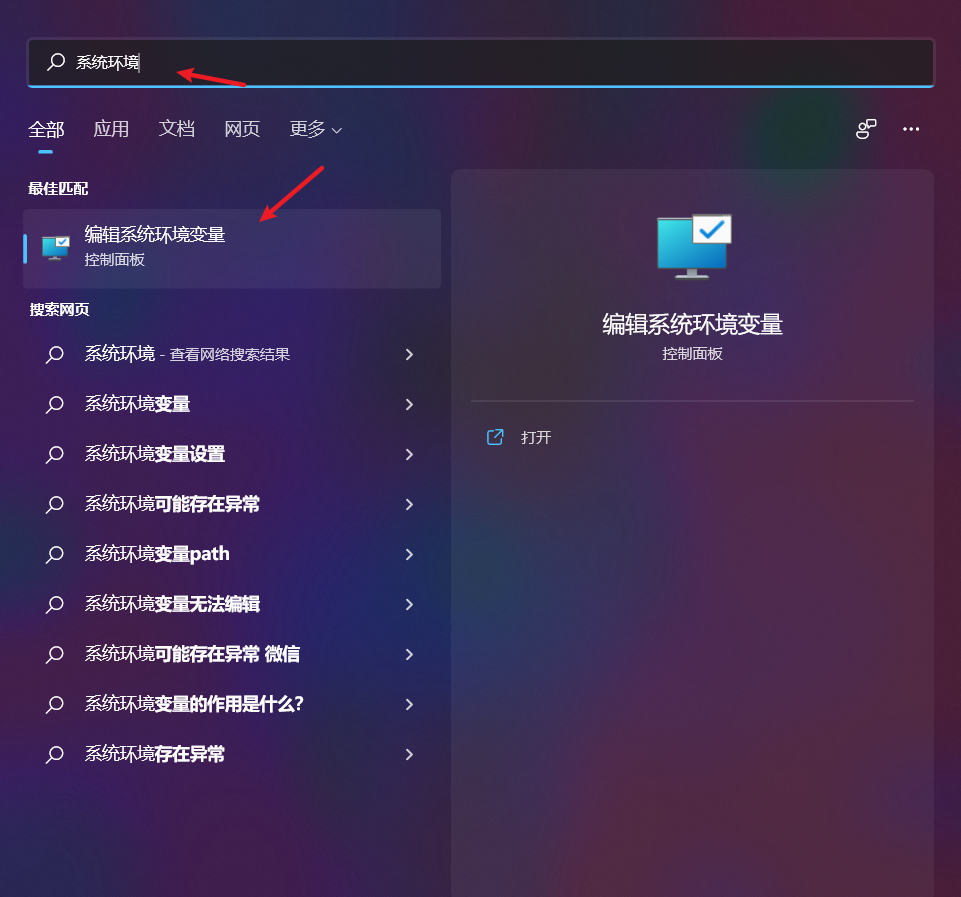The width and height of the screenshot is (961, 897).
Task: Expand the 更多 dropdown filter
Action: (x=315, y=129)
